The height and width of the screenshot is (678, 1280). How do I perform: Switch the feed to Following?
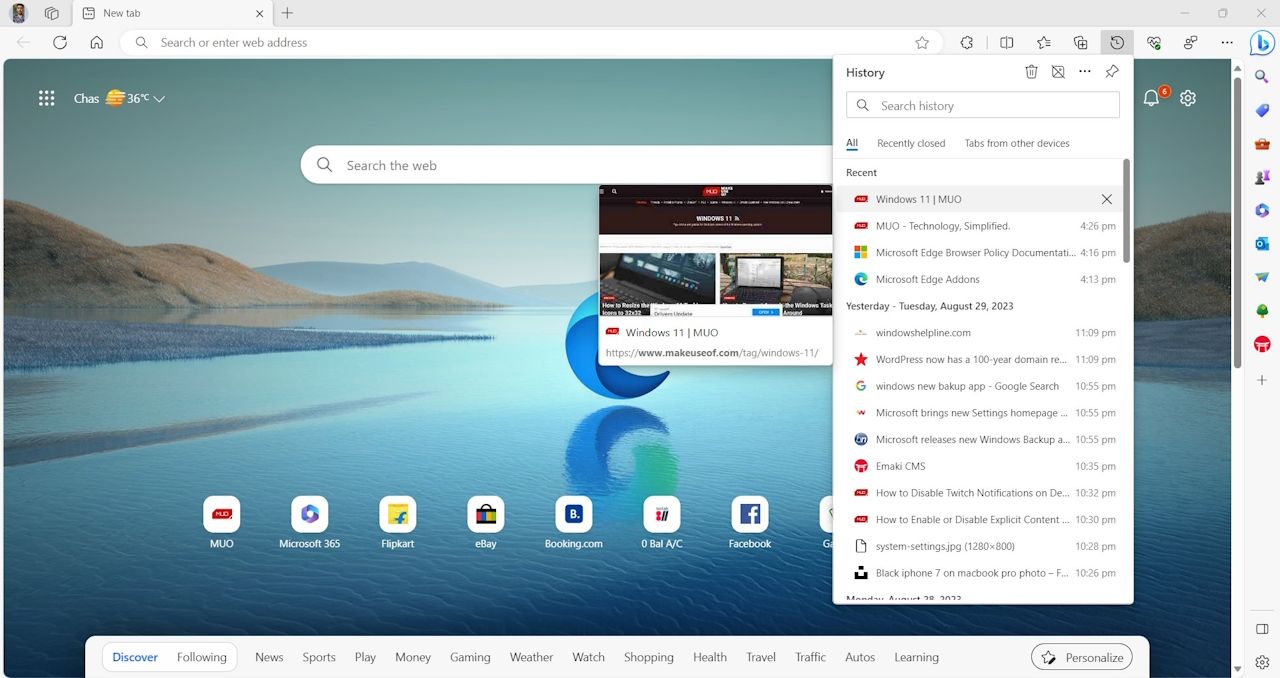[x=201, y=657]
